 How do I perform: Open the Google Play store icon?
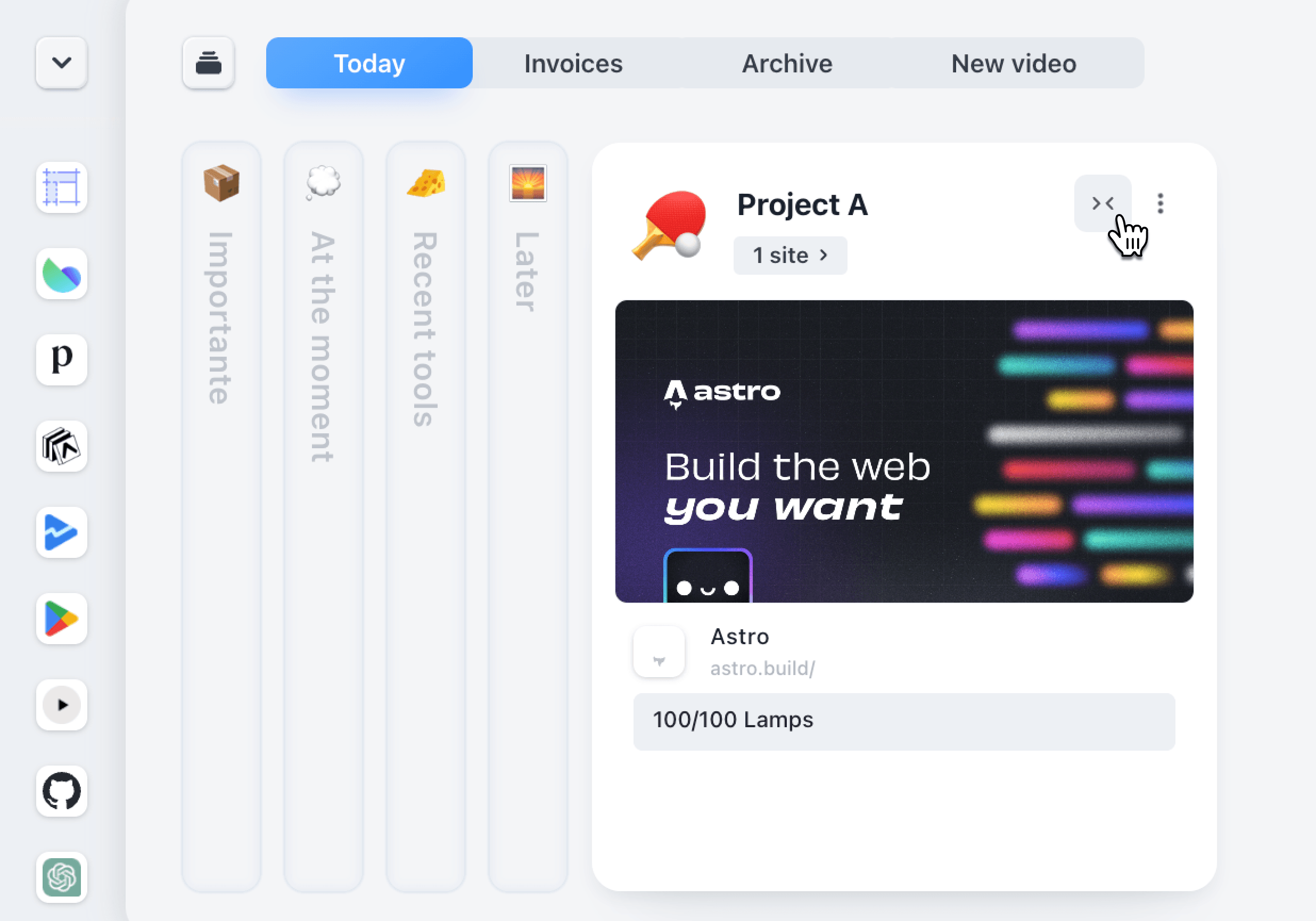pos(61,619)
